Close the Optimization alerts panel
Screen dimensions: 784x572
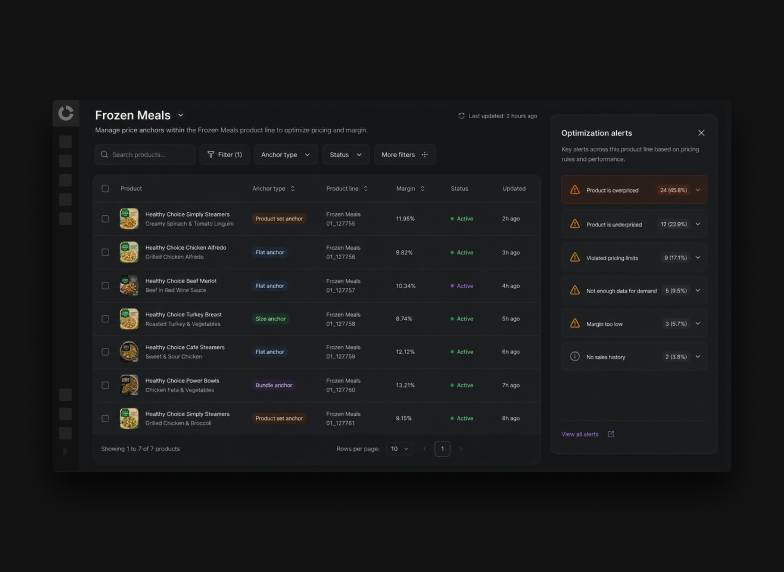[x=701, y=133]
